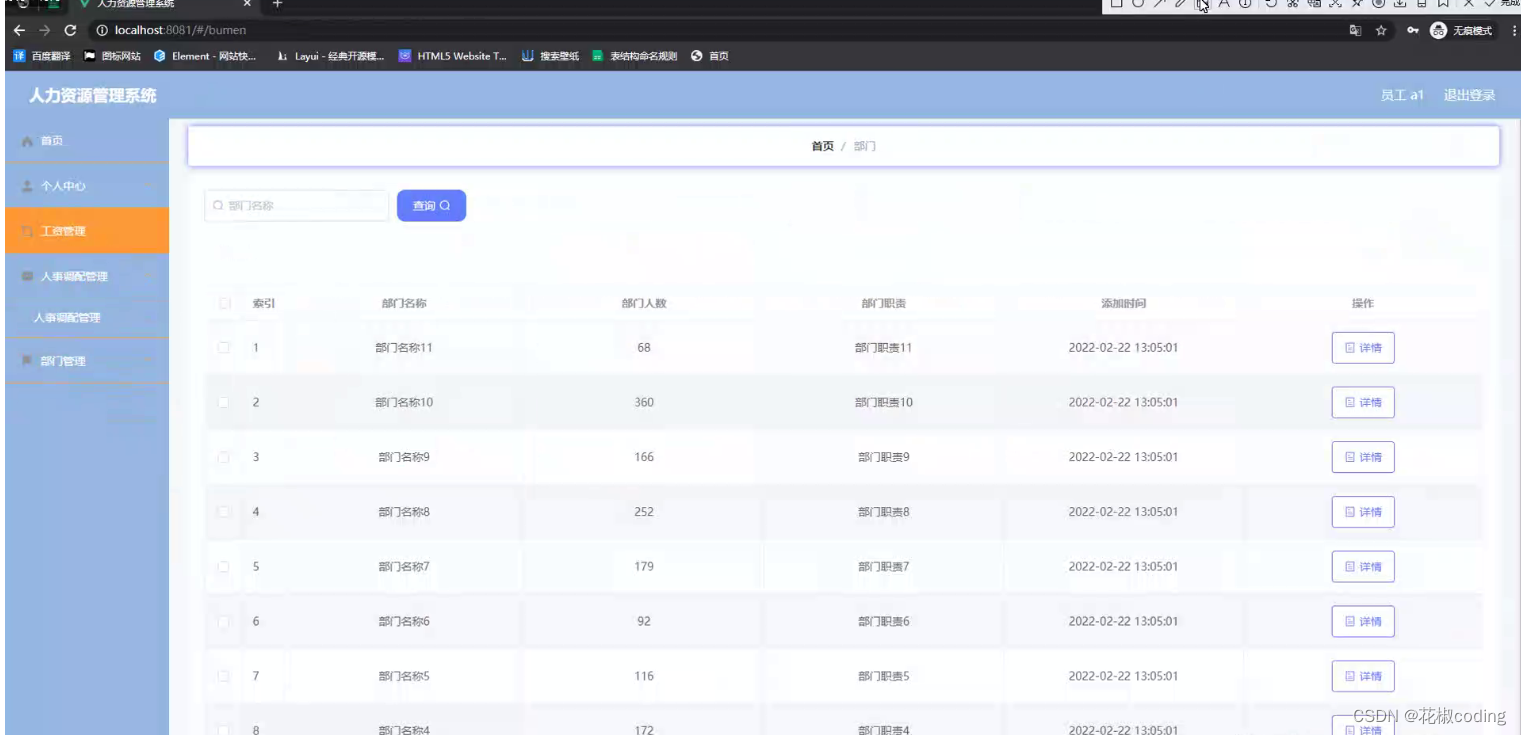Open 详情 for 部门名称5

[1363, 676]
